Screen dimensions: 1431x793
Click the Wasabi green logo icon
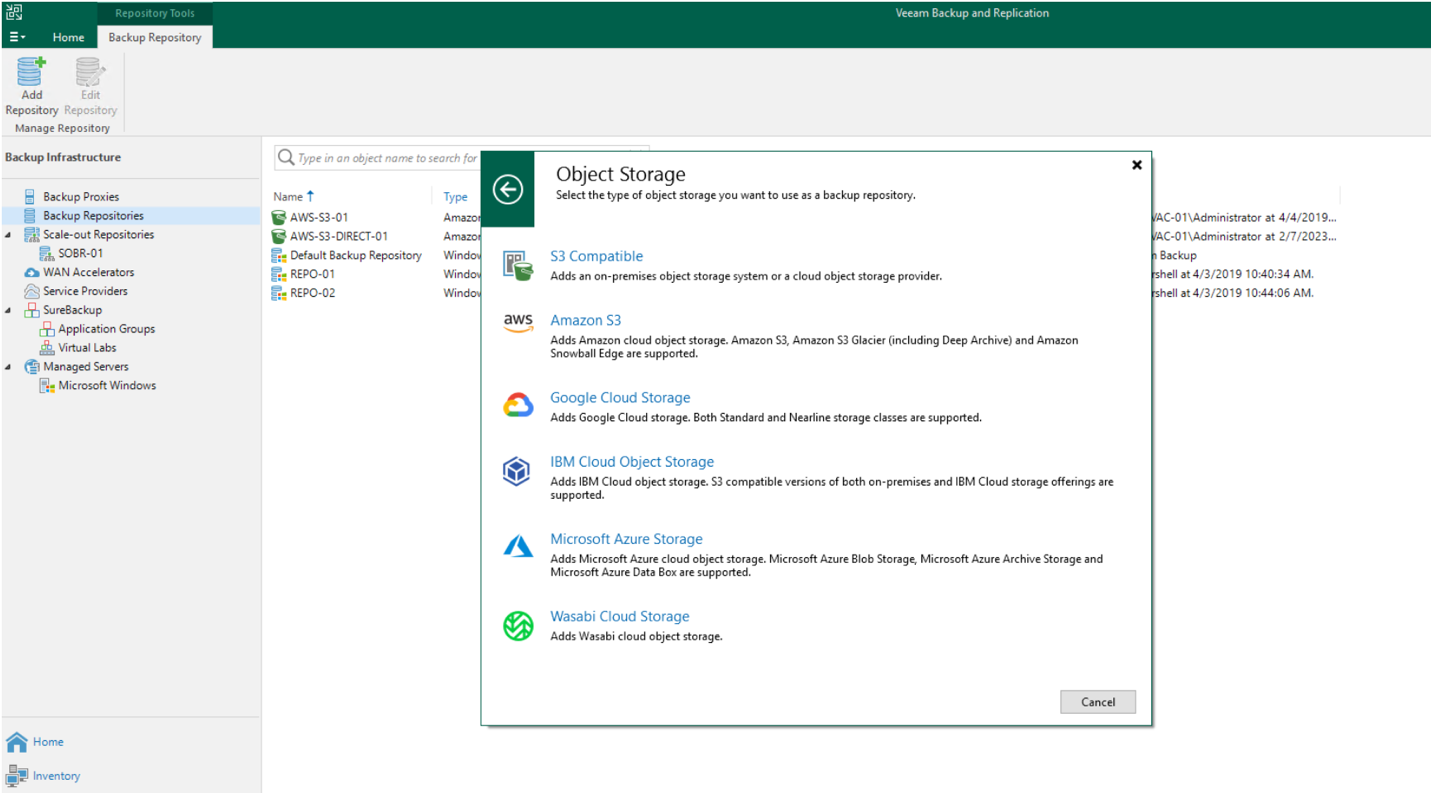tap(518, 626)
